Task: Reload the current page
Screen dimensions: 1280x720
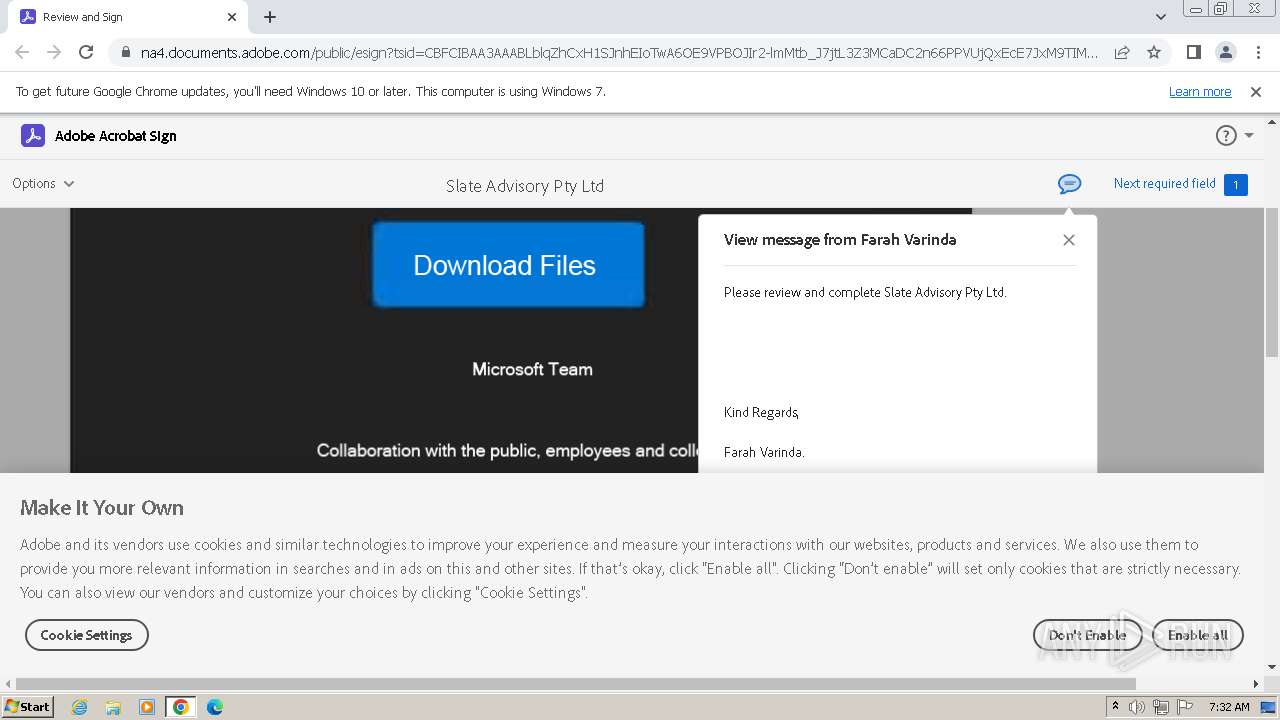Action: 86,52
